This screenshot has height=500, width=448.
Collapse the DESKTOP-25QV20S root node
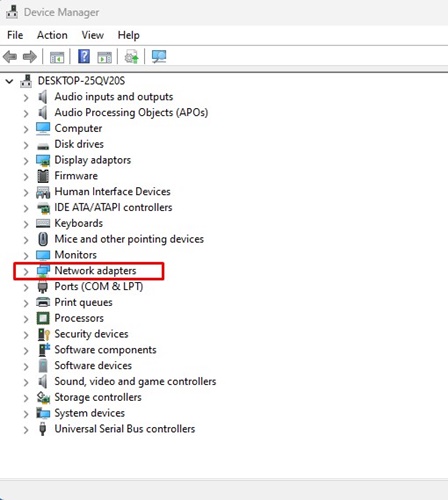point(9,81)
